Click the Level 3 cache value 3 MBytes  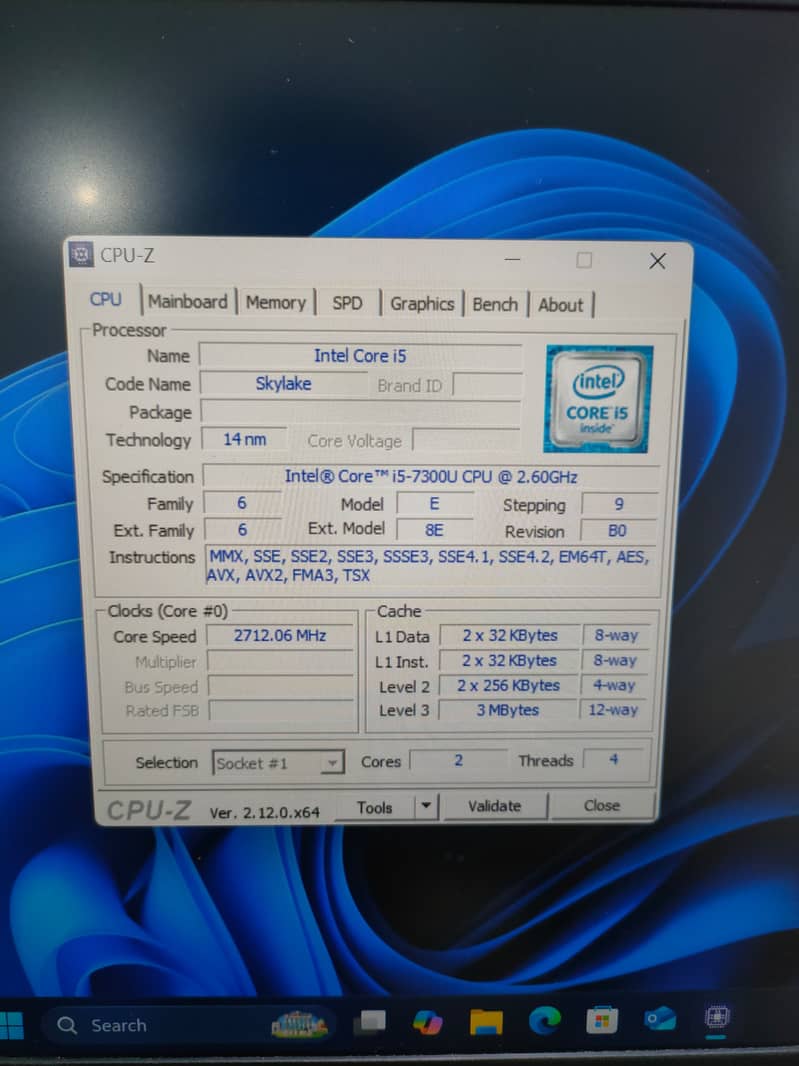pyautogui.click(x=508, y=710)
